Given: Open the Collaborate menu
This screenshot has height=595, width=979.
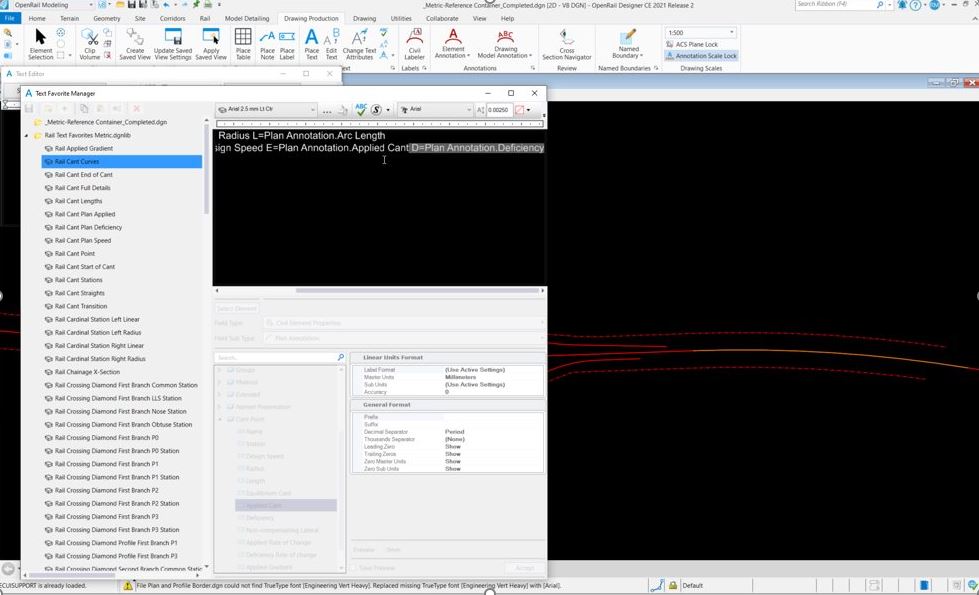Looking at the screenshot, I should click(x=440, y=17).
